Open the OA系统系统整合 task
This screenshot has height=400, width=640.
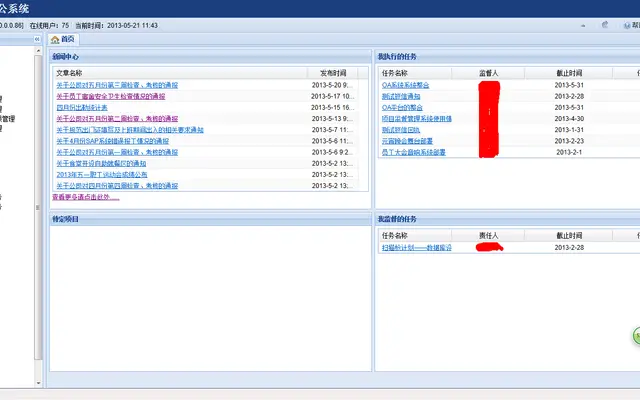pyautogui.click(x=405, y=85)
